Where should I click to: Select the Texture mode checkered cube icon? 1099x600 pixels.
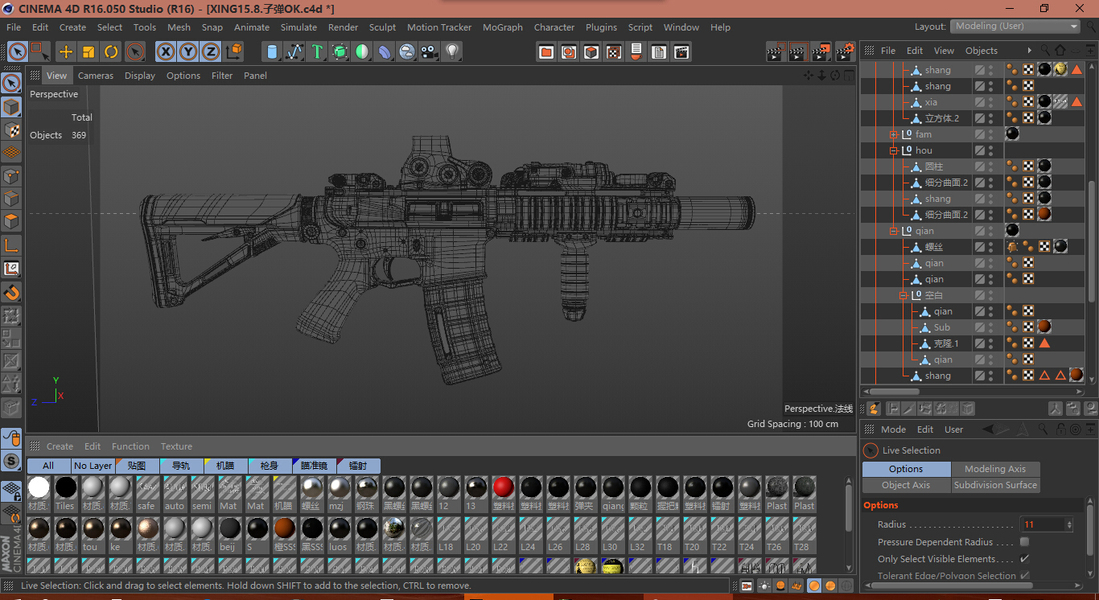pos(11,130)
